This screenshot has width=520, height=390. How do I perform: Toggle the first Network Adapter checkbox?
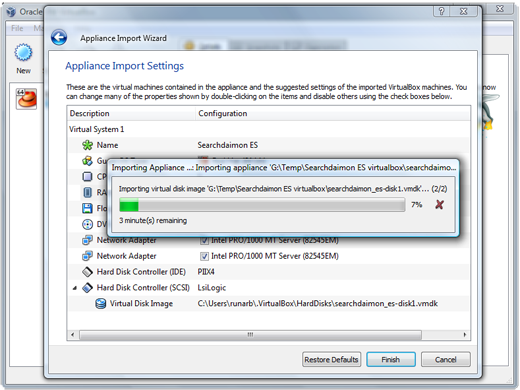pyautogui.click(x=204, y=240)
